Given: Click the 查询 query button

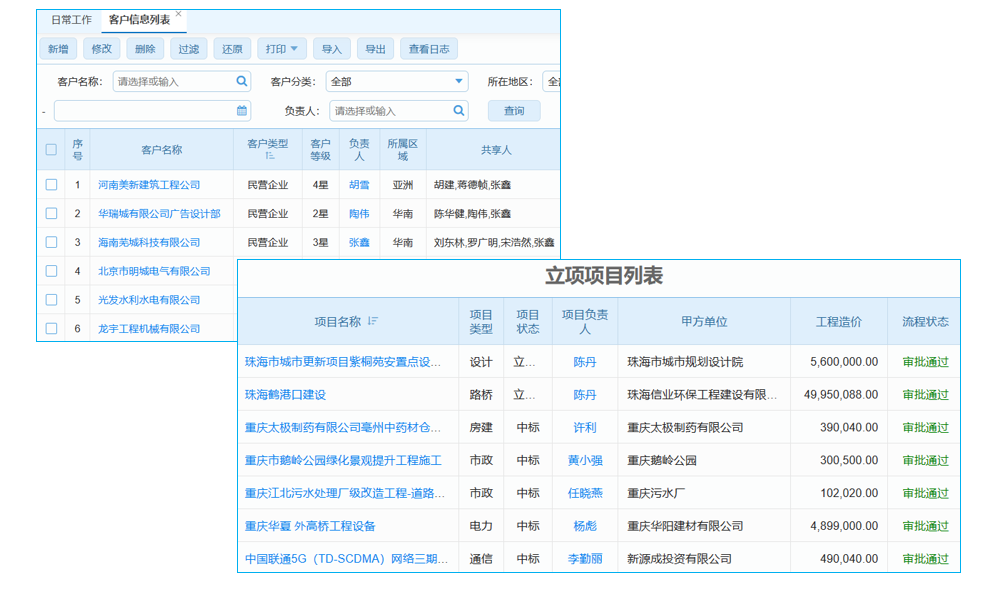Looking at the screenshot, I should point(513,110).
